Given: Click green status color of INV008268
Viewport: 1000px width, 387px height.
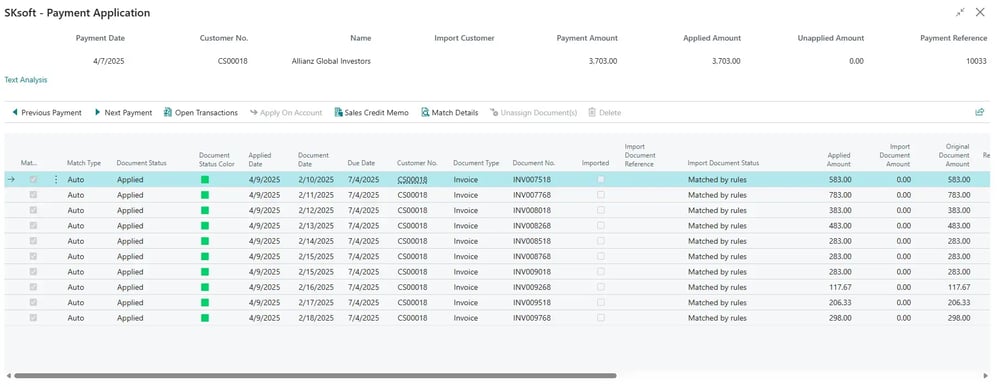Looking at the screenshot, I should point(205,226).
